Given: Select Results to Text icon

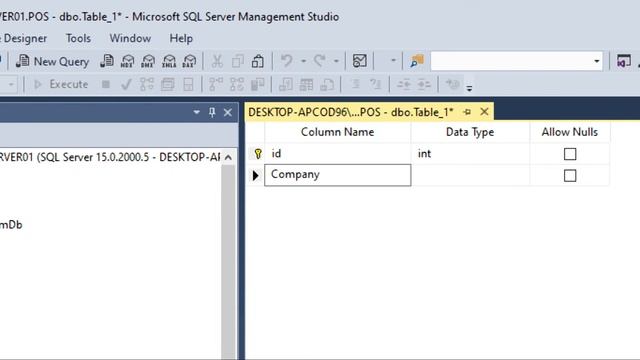Looking at the screenshot, I should click(x=285, y=84).
